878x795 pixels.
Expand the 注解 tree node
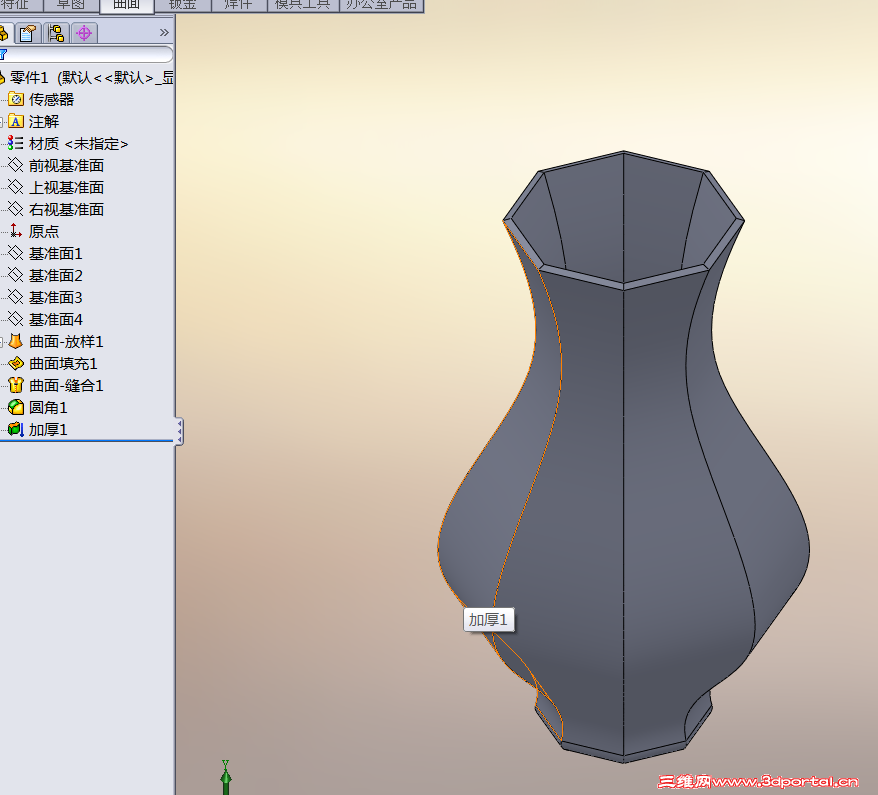[2, 121]
